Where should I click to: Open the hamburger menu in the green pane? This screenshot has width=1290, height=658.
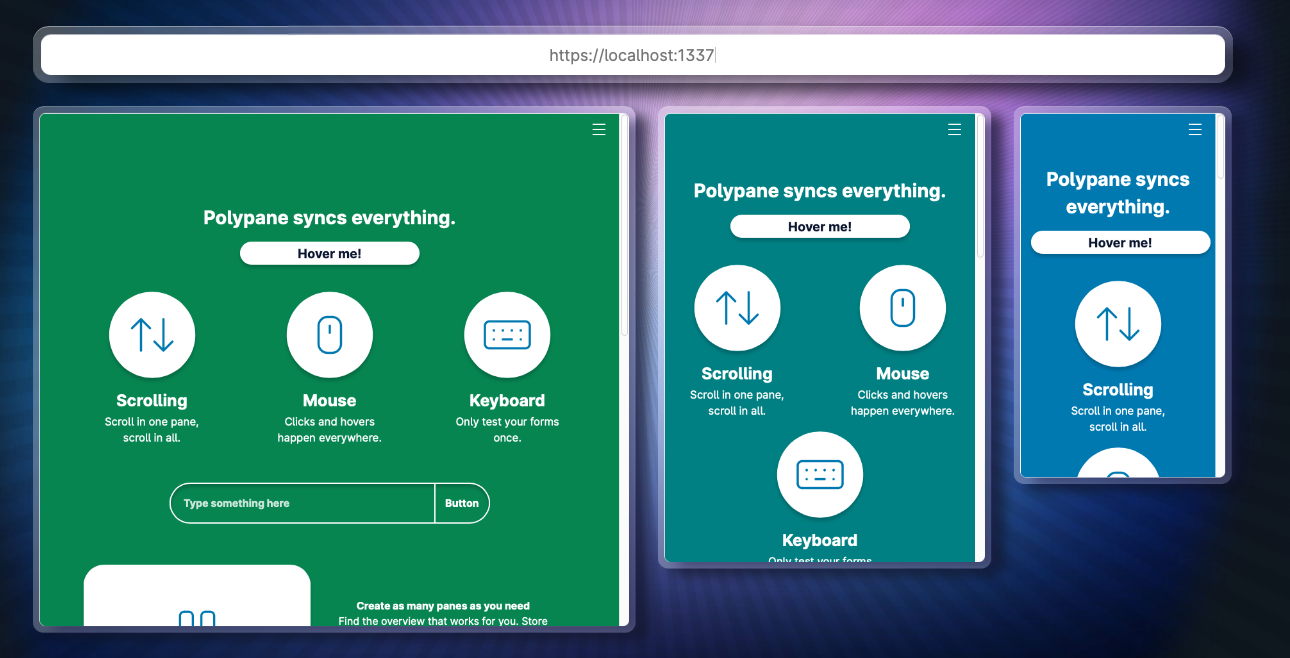[599, 129]
